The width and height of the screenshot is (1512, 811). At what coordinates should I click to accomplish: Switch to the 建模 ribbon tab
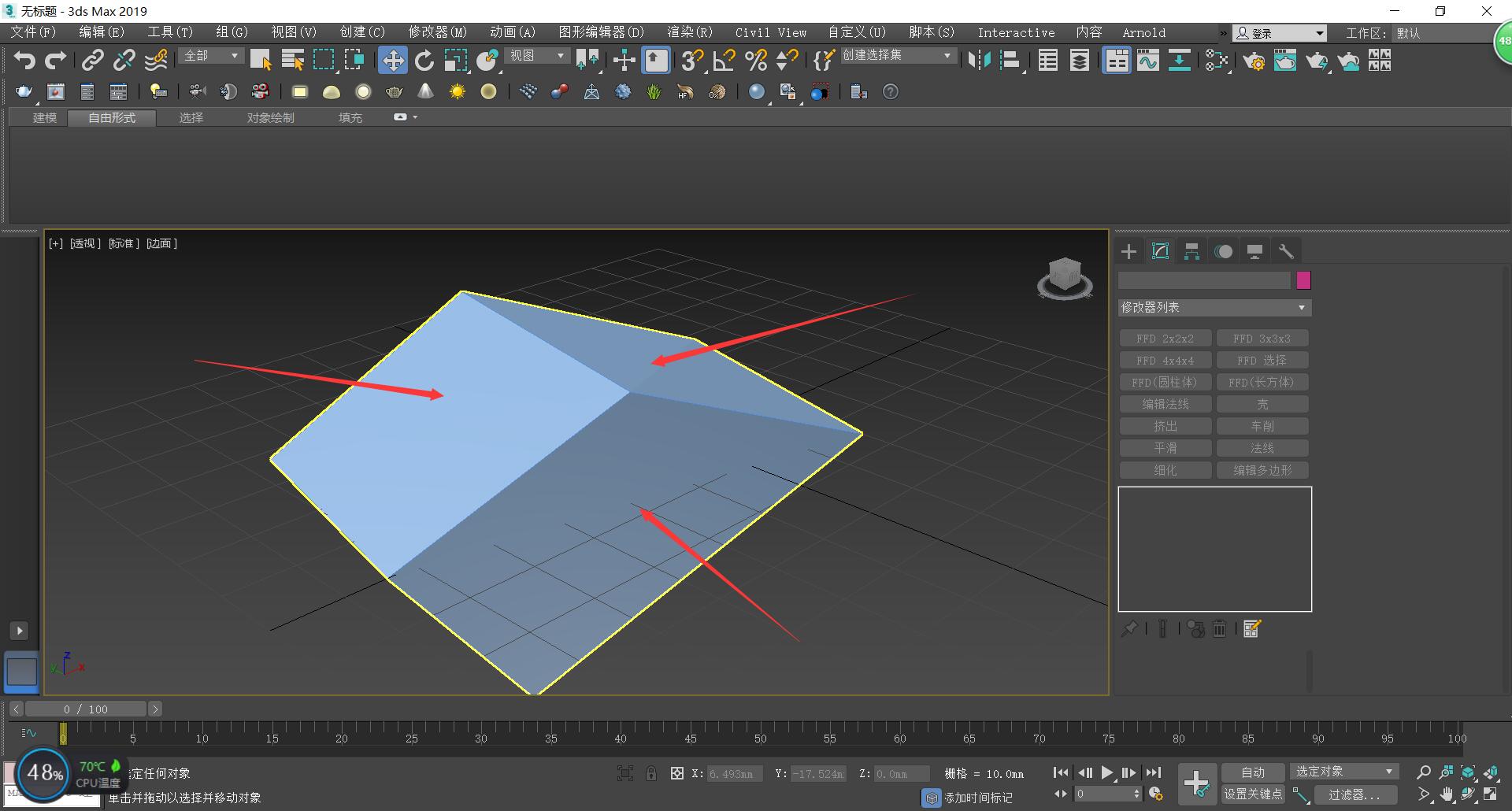[x=45, y=117]
